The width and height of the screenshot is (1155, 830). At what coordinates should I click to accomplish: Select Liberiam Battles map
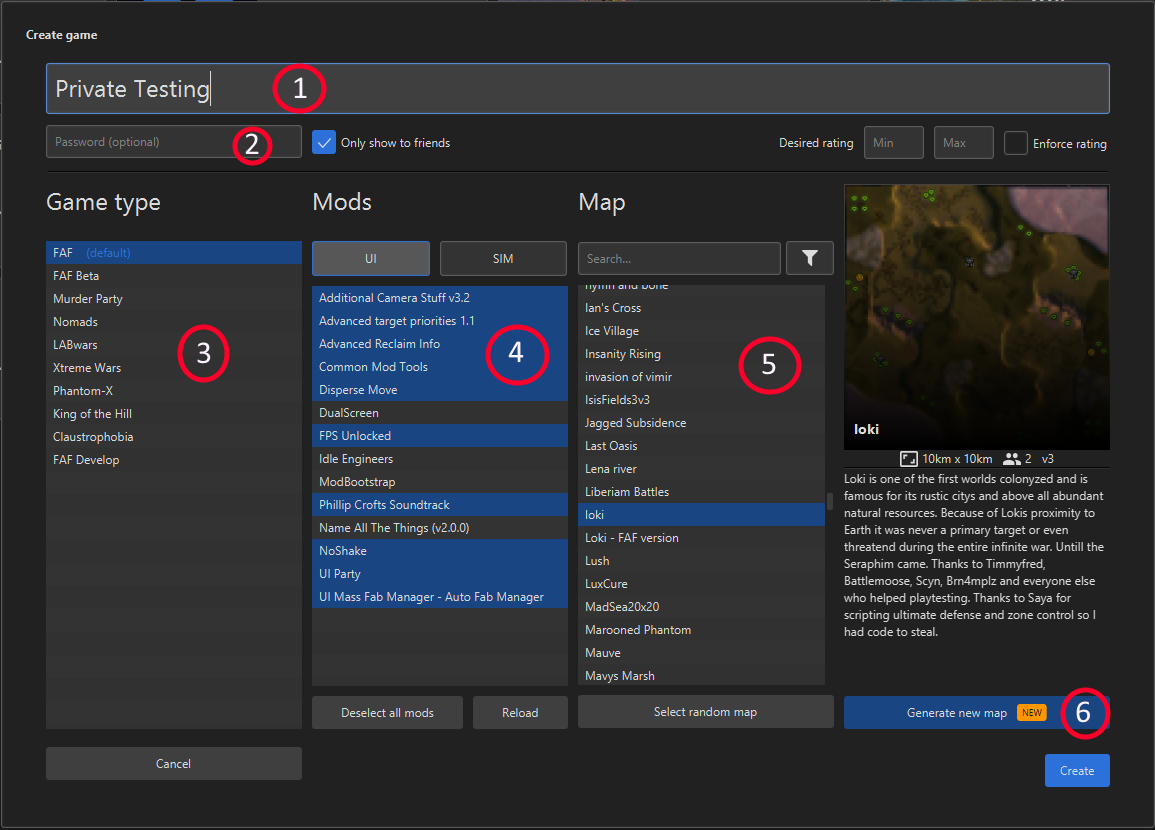tap(701, 492)
